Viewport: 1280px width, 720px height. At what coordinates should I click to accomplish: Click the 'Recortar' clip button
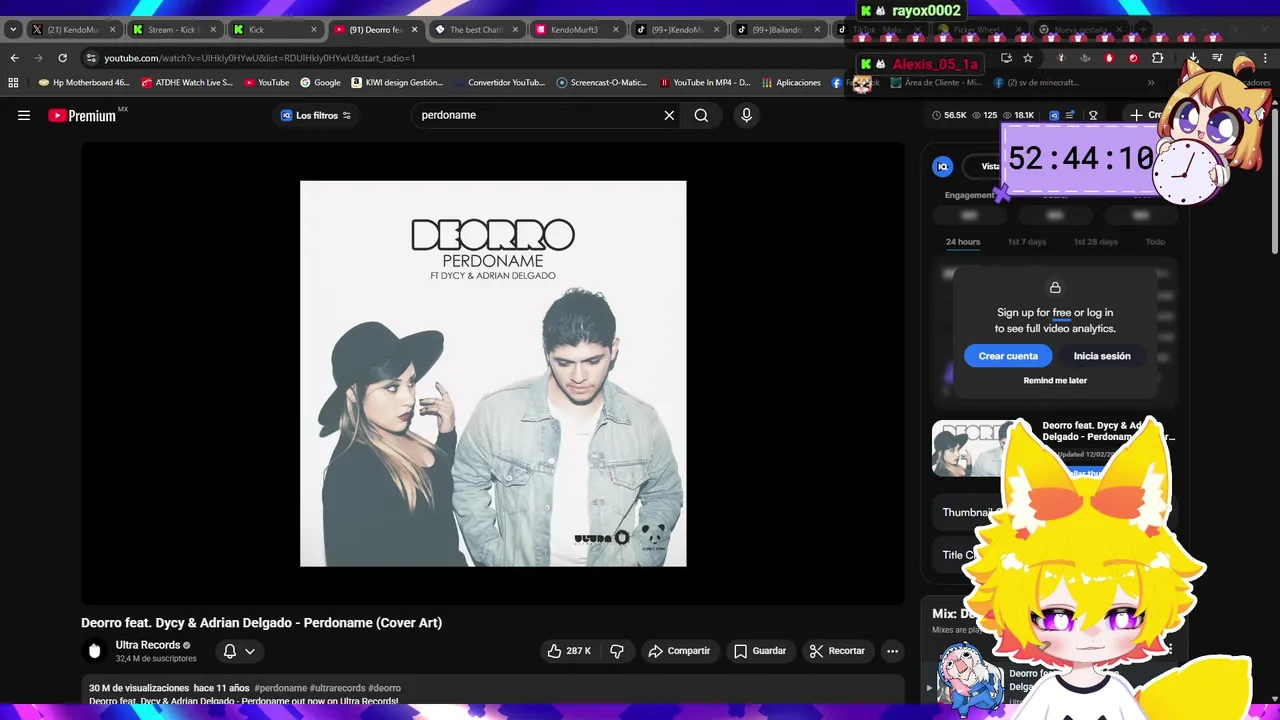pos(837,651)
